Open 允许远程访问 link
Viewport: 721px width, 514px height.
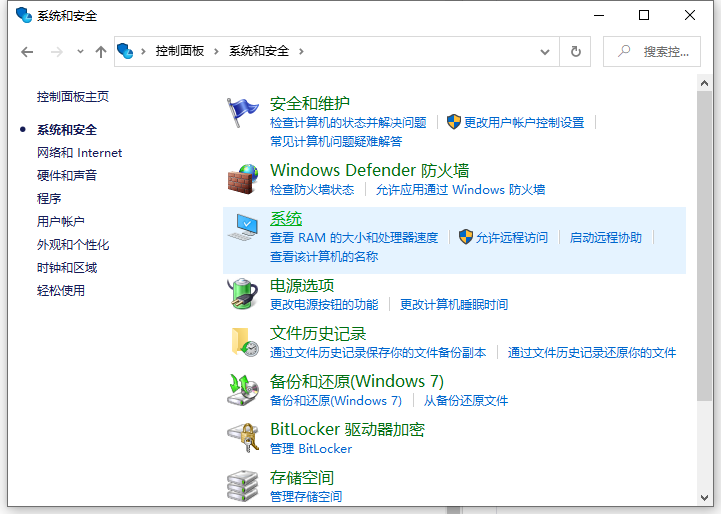(x=511, y=238)
